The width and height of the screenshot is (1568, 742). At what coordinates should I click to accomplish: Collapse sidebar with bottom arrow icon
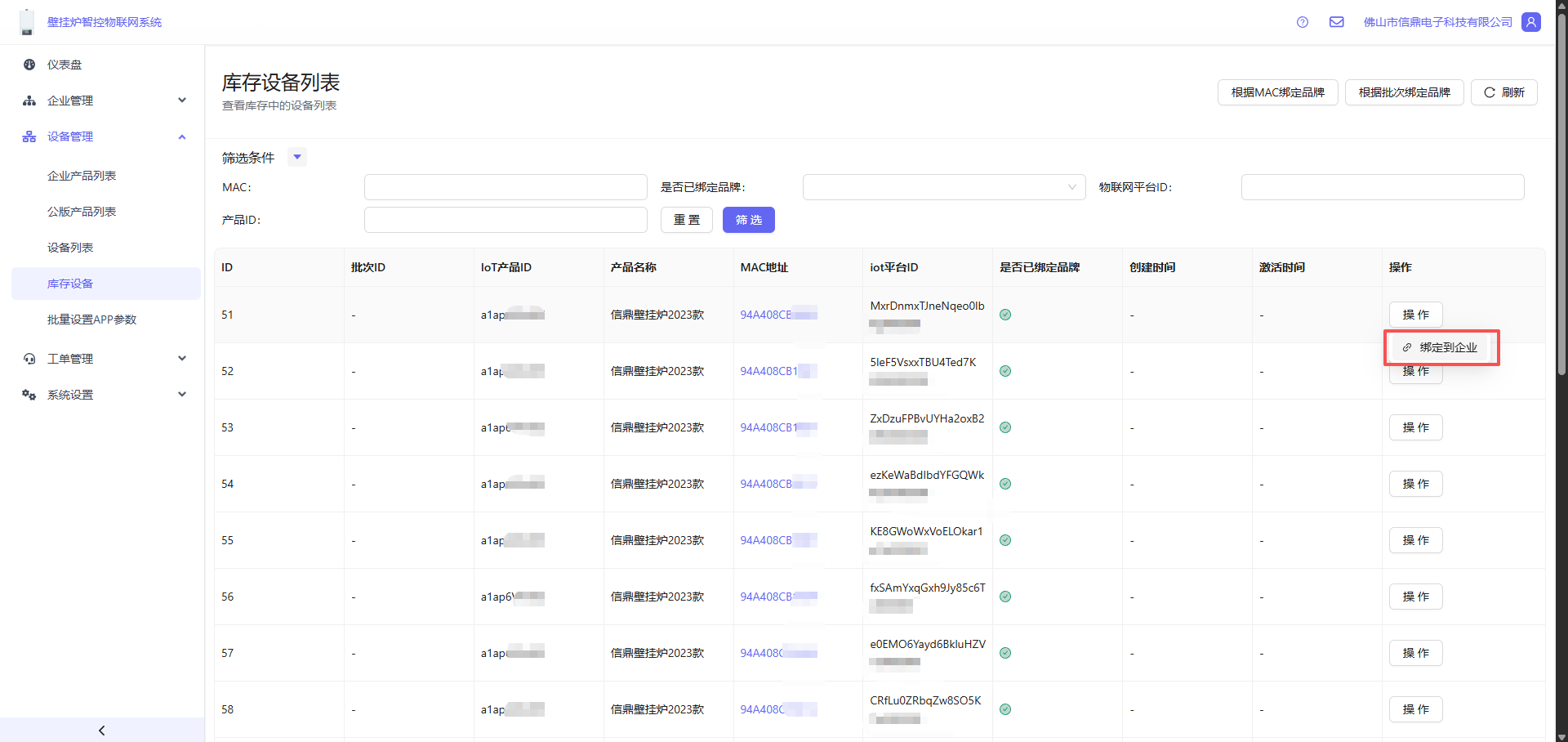click(102, 730)
